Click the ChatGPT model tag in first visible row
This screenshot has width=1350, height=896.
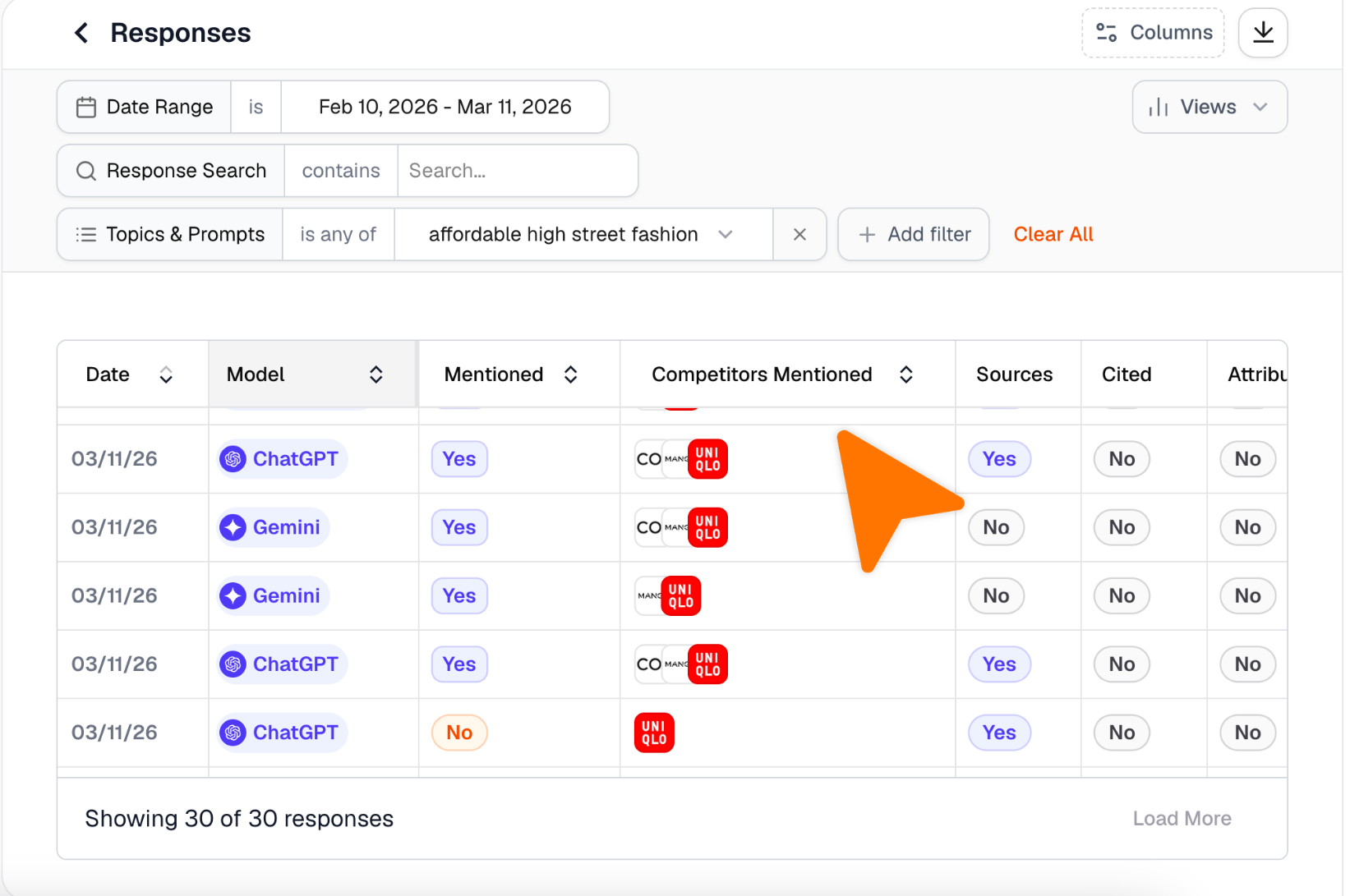point(283,459)
